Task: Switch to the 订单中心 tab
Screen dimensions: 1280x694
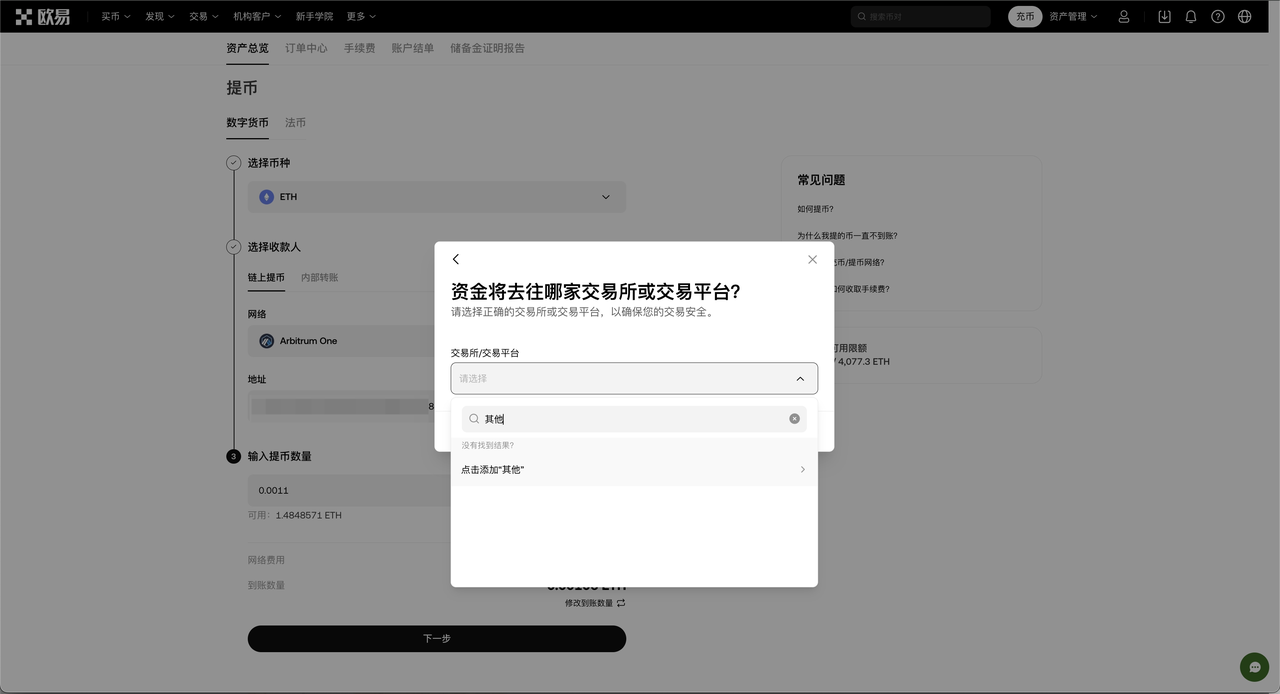Action: [x=306, y=48]
